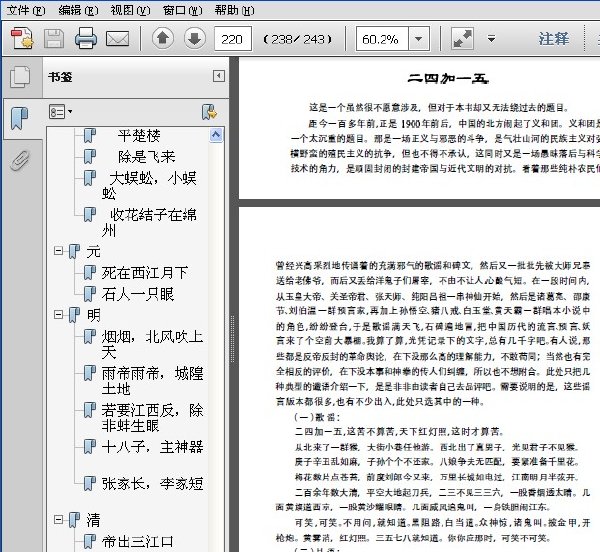
Task: Select the 清 bookmark
Action: tap(93, 520)
